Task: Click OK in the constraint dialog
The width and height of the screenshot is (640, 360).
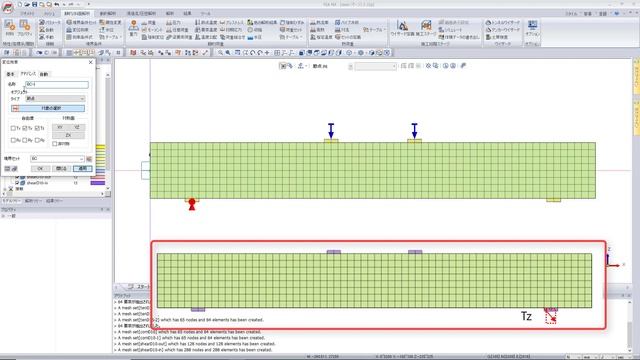Action: 40,169
